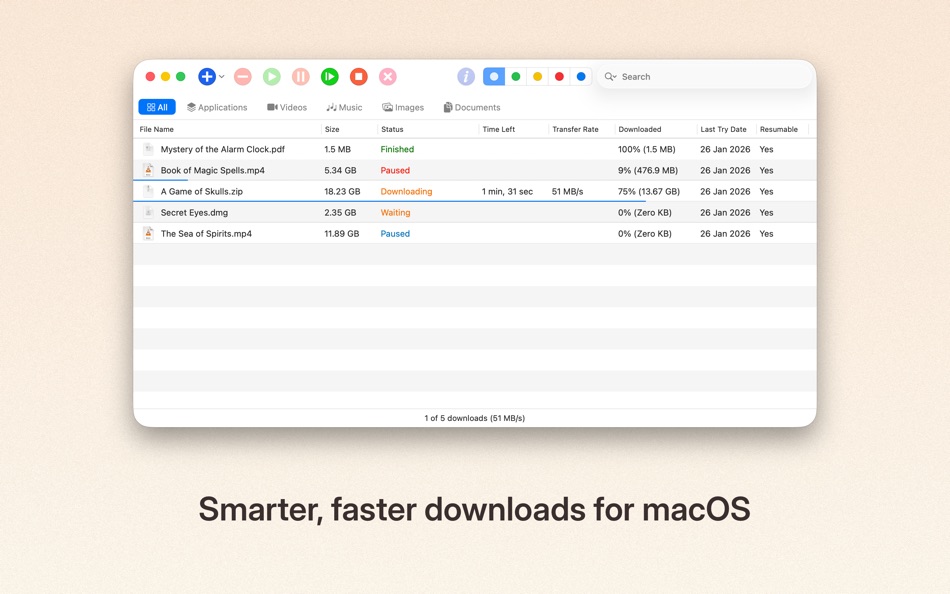Open the Info panel icon
This screenshot has width=950, height=594.
point(466,76)
